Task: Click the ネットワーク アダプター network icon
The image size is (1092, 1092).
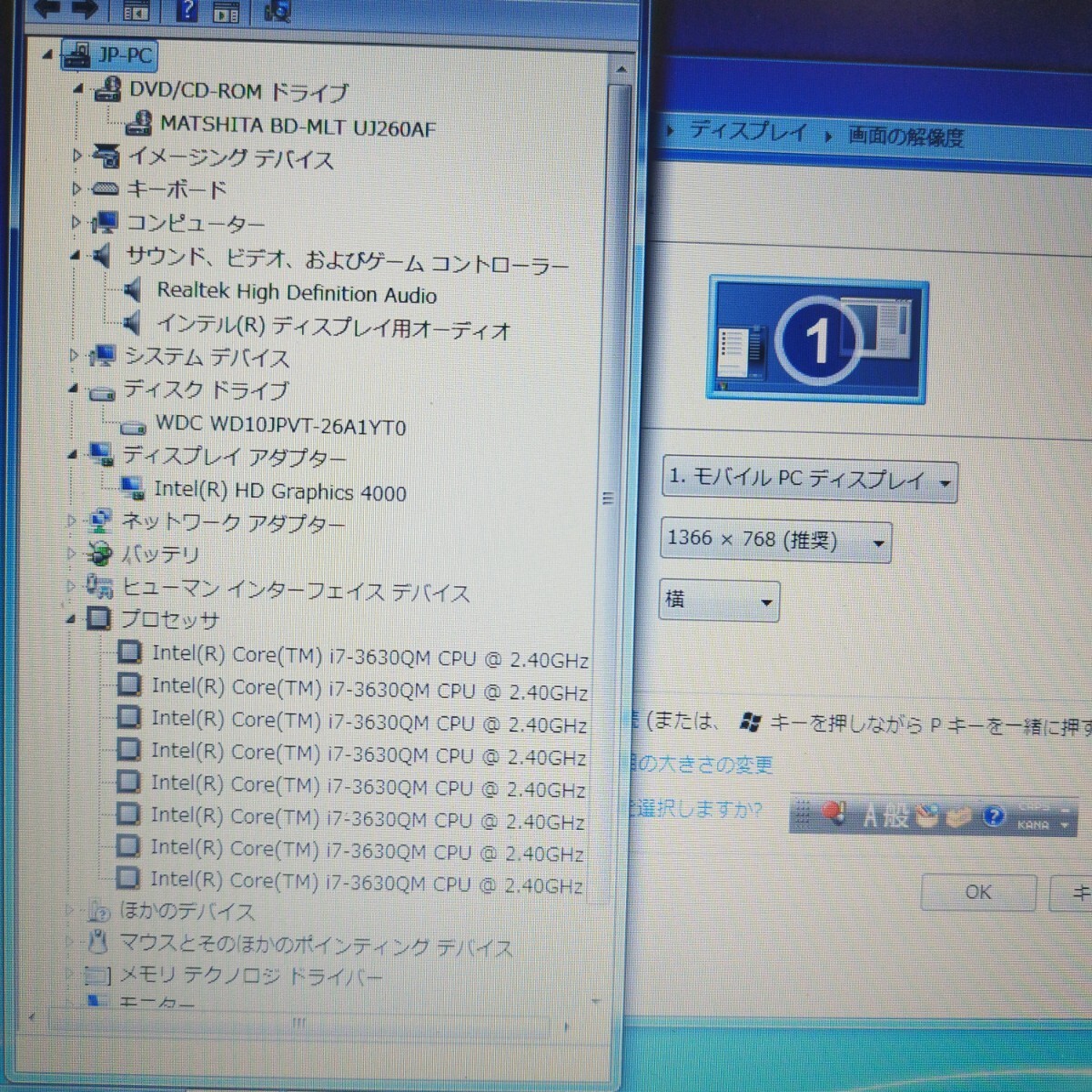Action: click(x=98, y=521)
